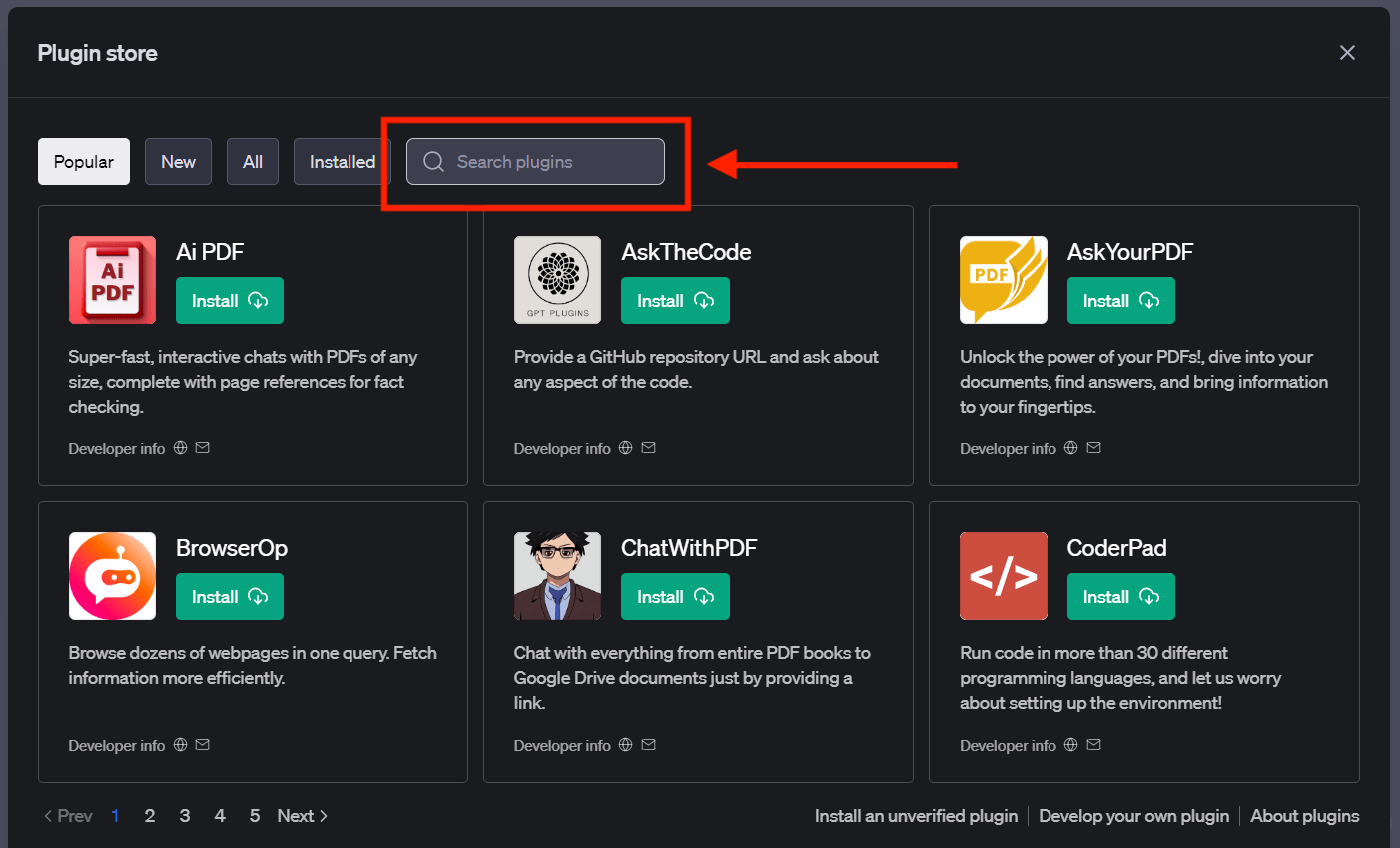This screenshot has height=848, width=1400.
Task: Jump to page 2
Action: tap(150, 816)
